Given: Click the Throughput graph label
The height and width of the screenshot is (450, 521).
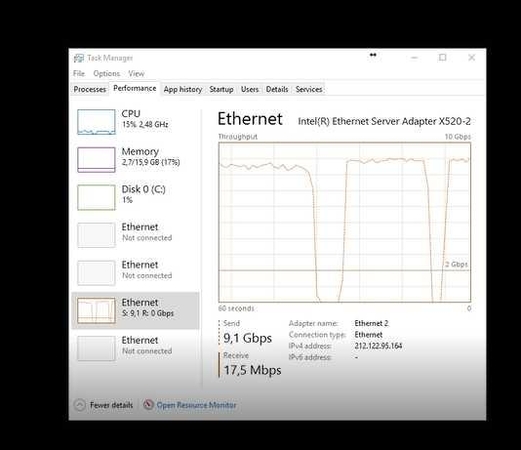Looking at the screenshot, I should coord(238,137).
